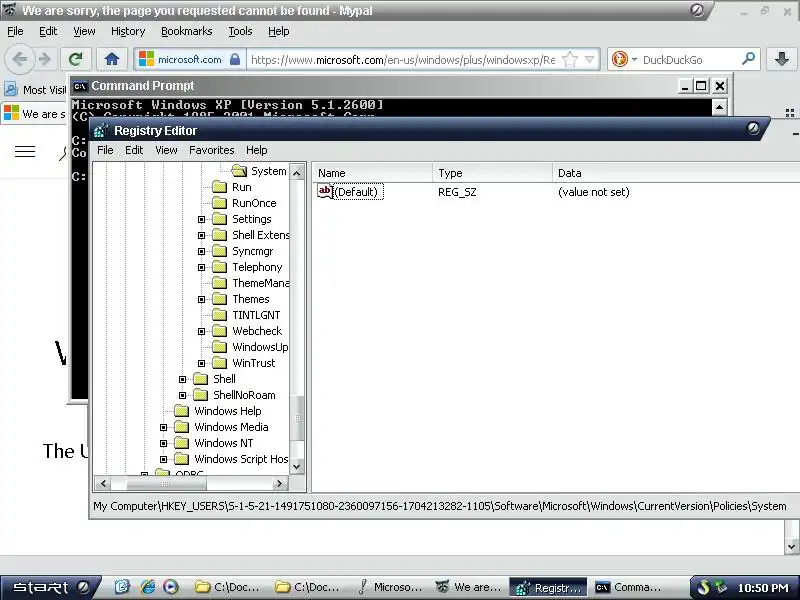Click Show Desktop quick launch icon
800x600 pixels.
pos(122,587)
